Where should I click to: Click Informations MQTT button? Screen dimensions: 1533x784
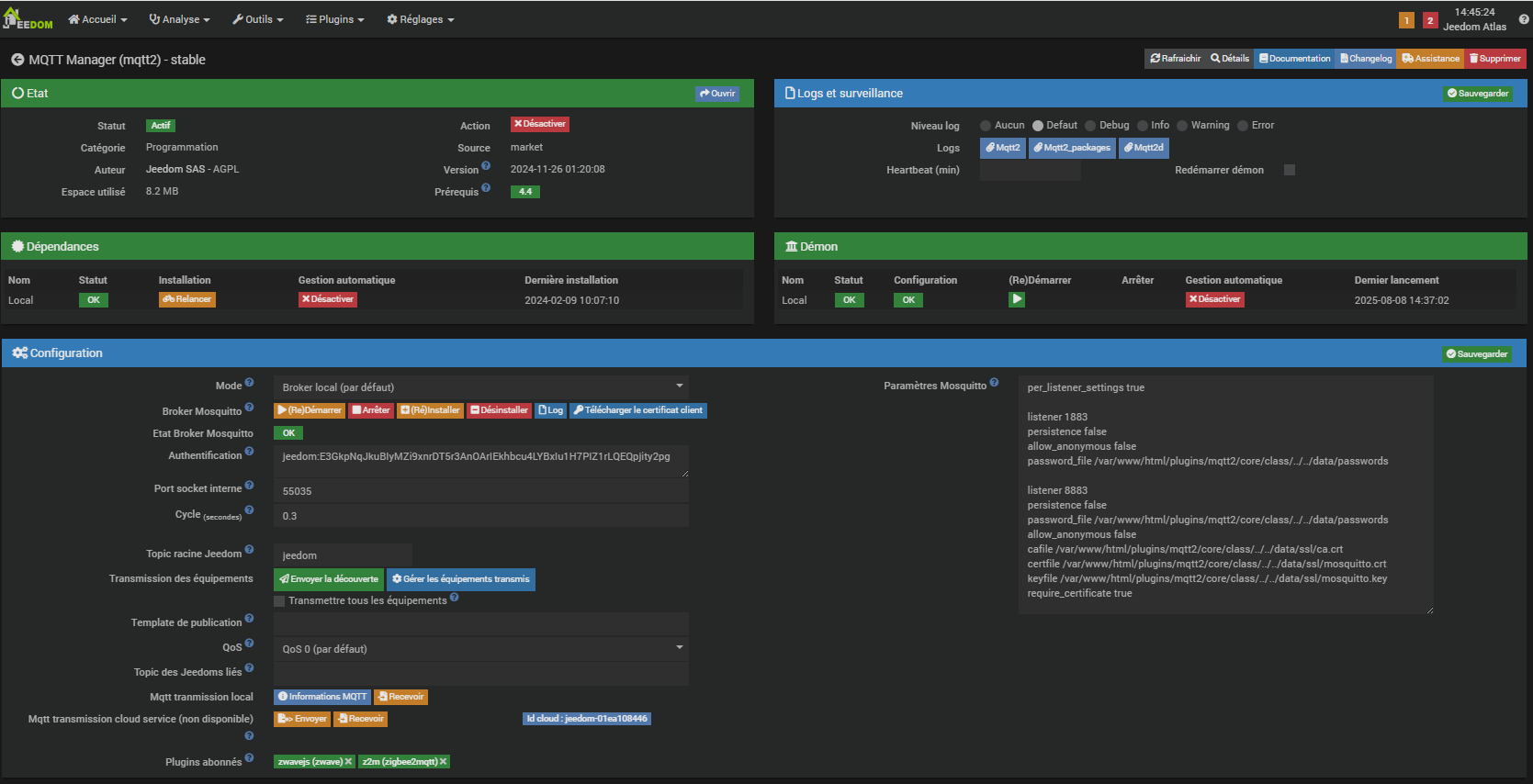pos(322,697)
